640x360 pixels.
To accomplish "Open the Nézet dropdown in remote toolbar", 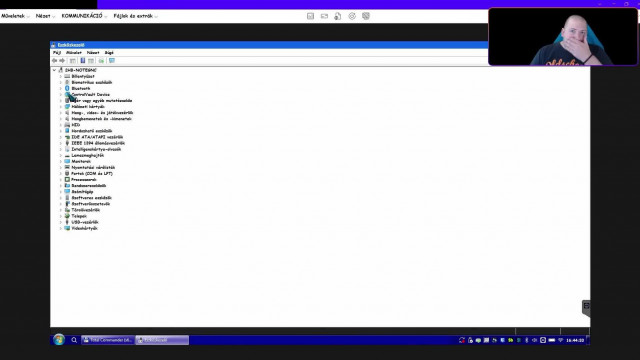I will (45, 16).
